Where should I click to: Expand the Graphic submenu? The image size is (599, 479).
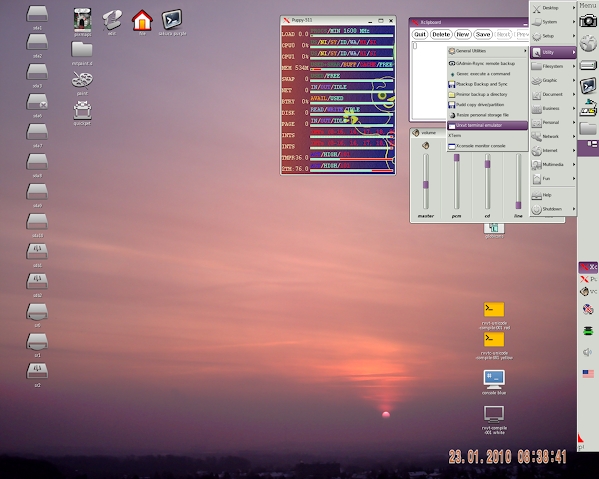click(553, 81)
